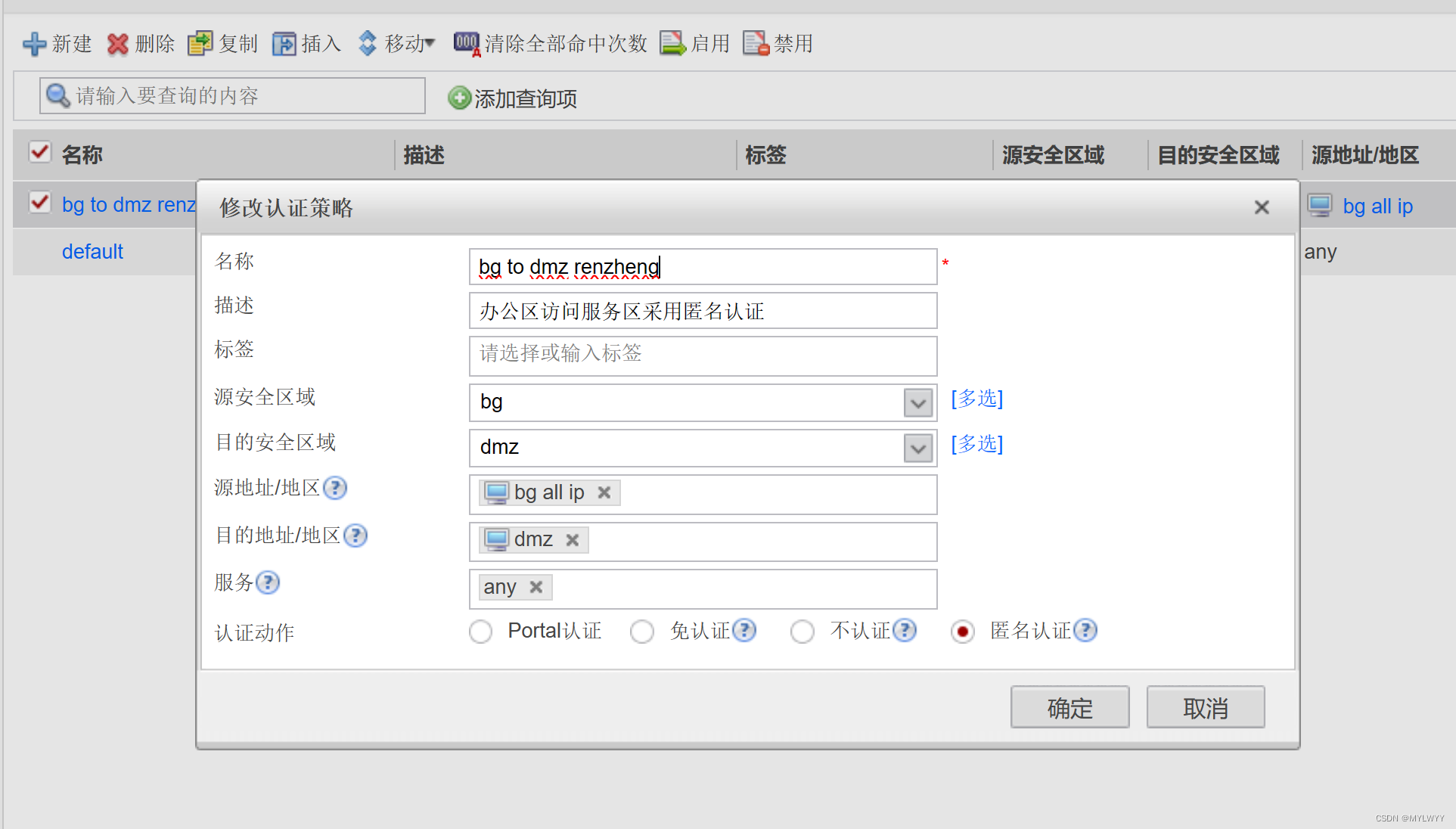Viewport: 1456px width, 829px height.
Task: Click the Copy (复制) toolbar icon
Action: click(x=200, y=44)
